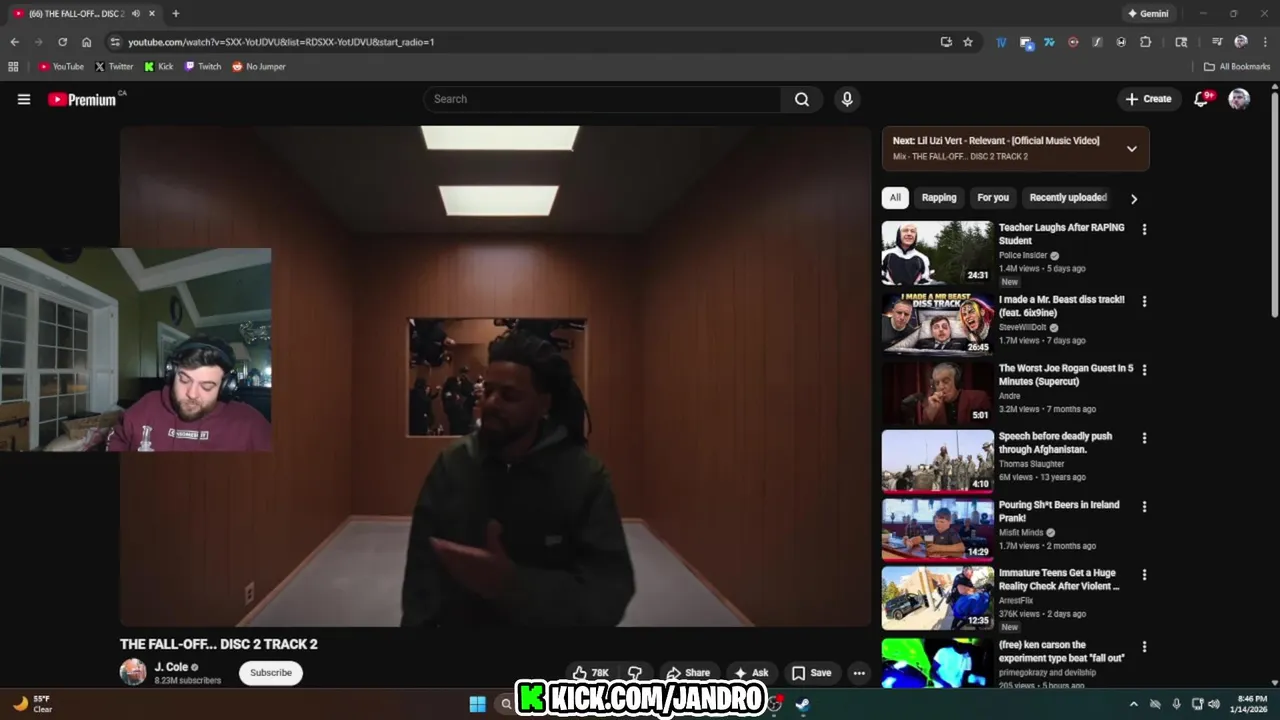This screenshot has width=1280, height=720.
Task: Bookmark this page with the star icon
Action: pos(968,42)
